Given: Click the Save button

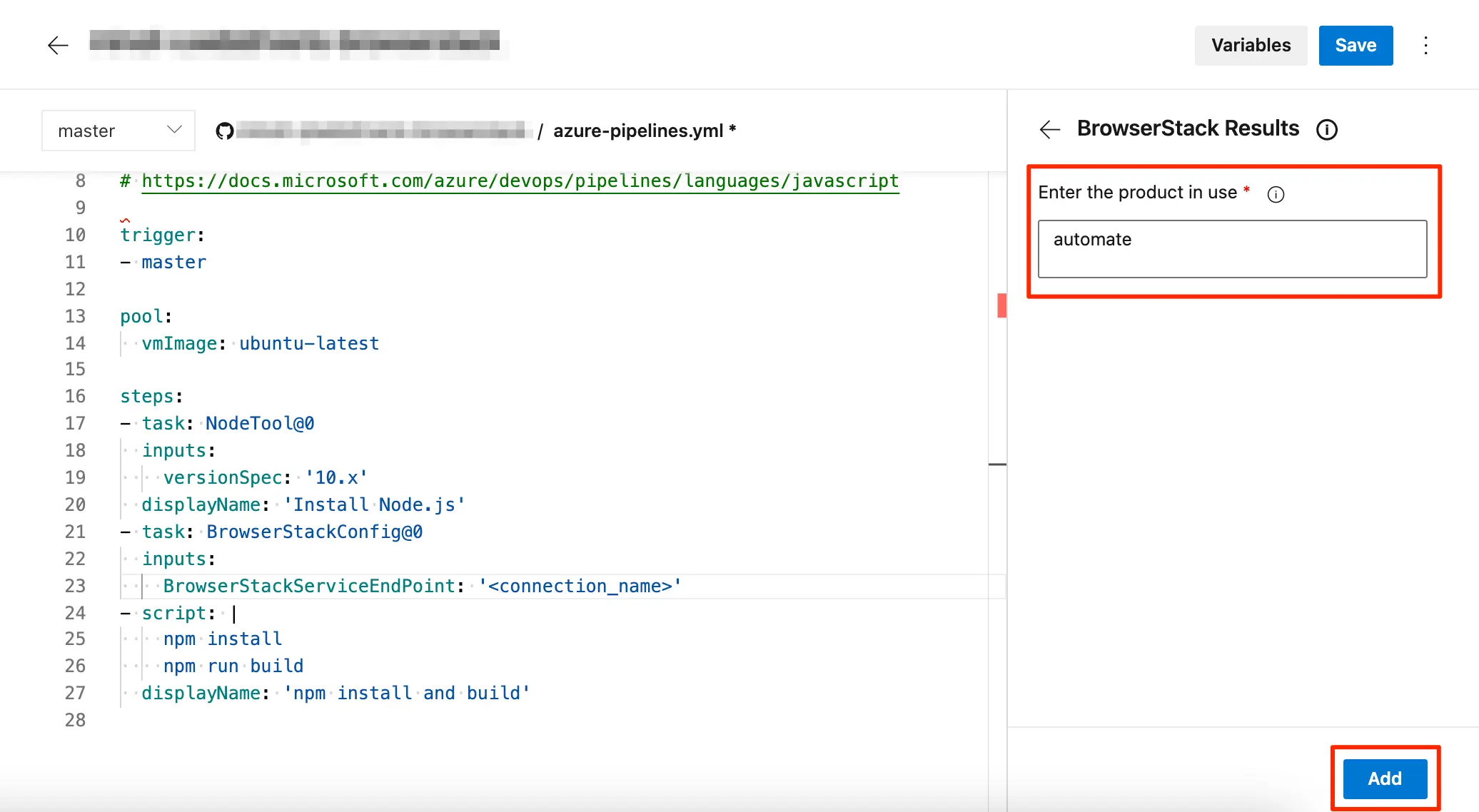Looking at the screenshot, I should click(x=1356, y=46).
